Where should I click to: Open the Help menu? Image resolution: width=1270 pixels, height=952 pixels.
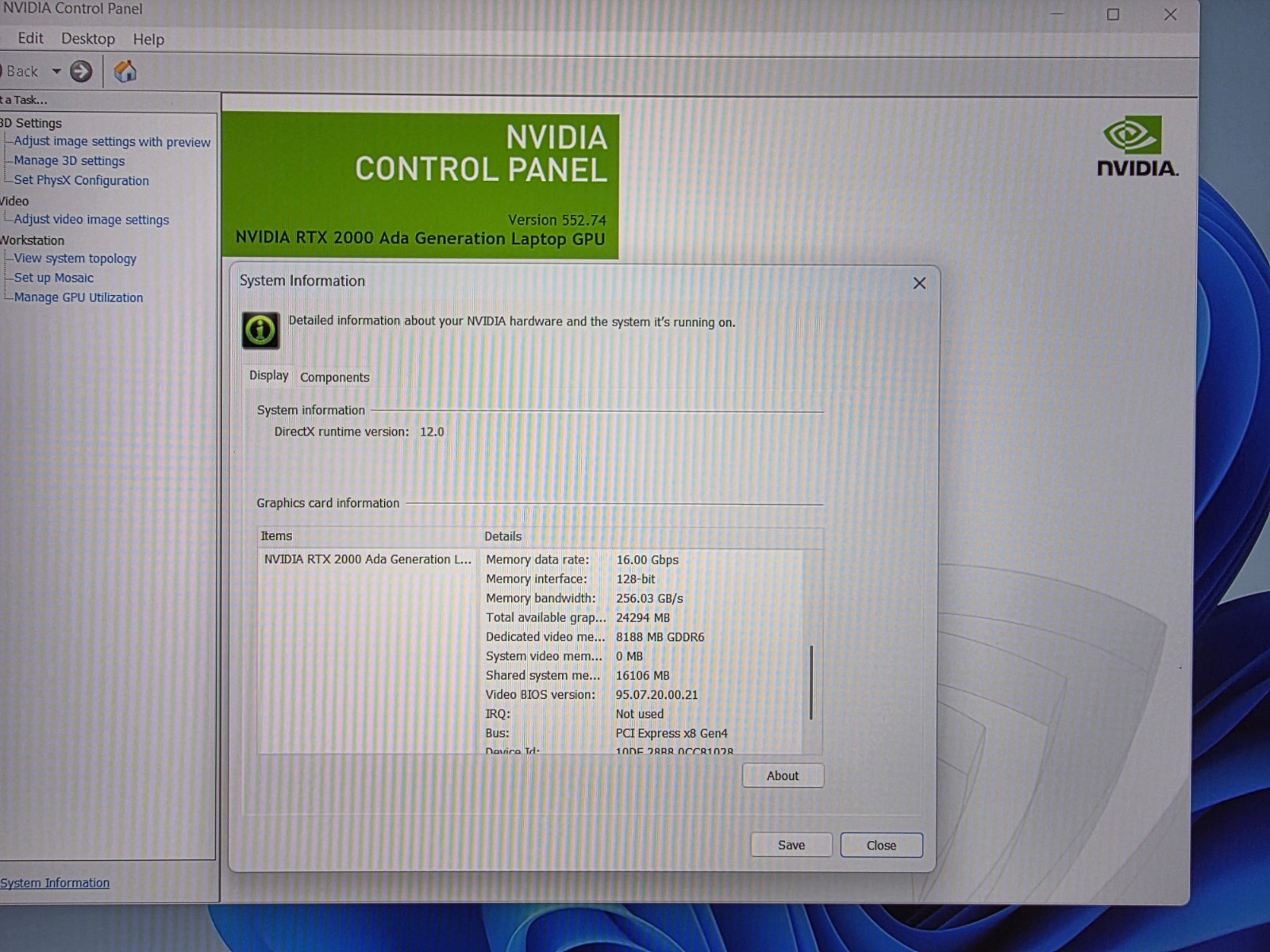(148, 40)
